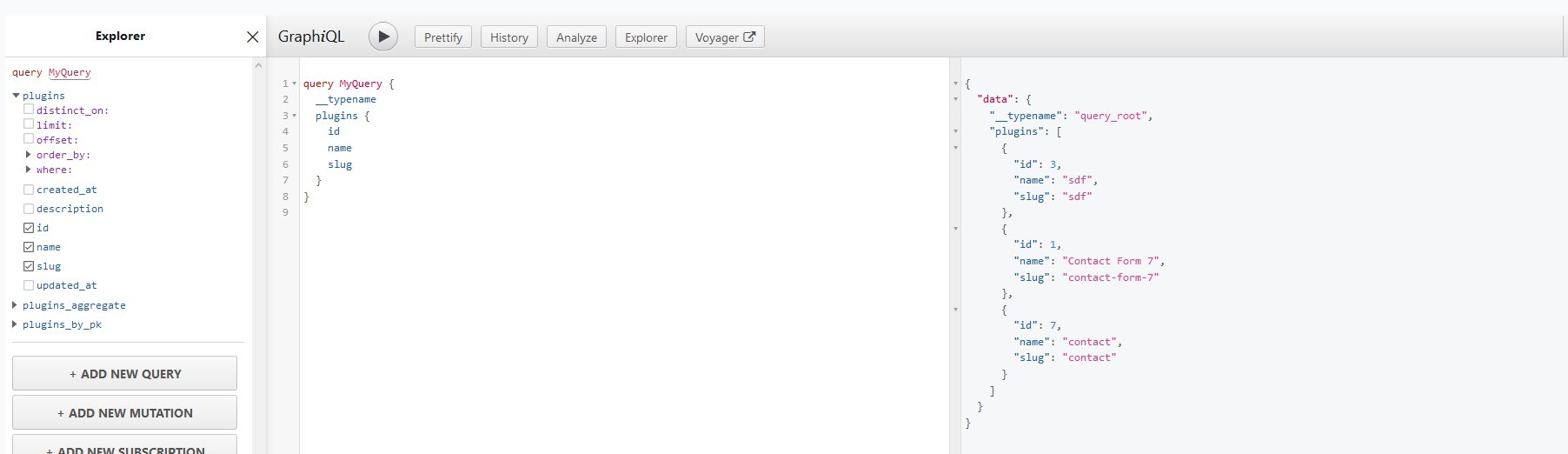Viewport: 1568px width, 454px height.
Task: Enable the created_at field
Action: [29, 189]
